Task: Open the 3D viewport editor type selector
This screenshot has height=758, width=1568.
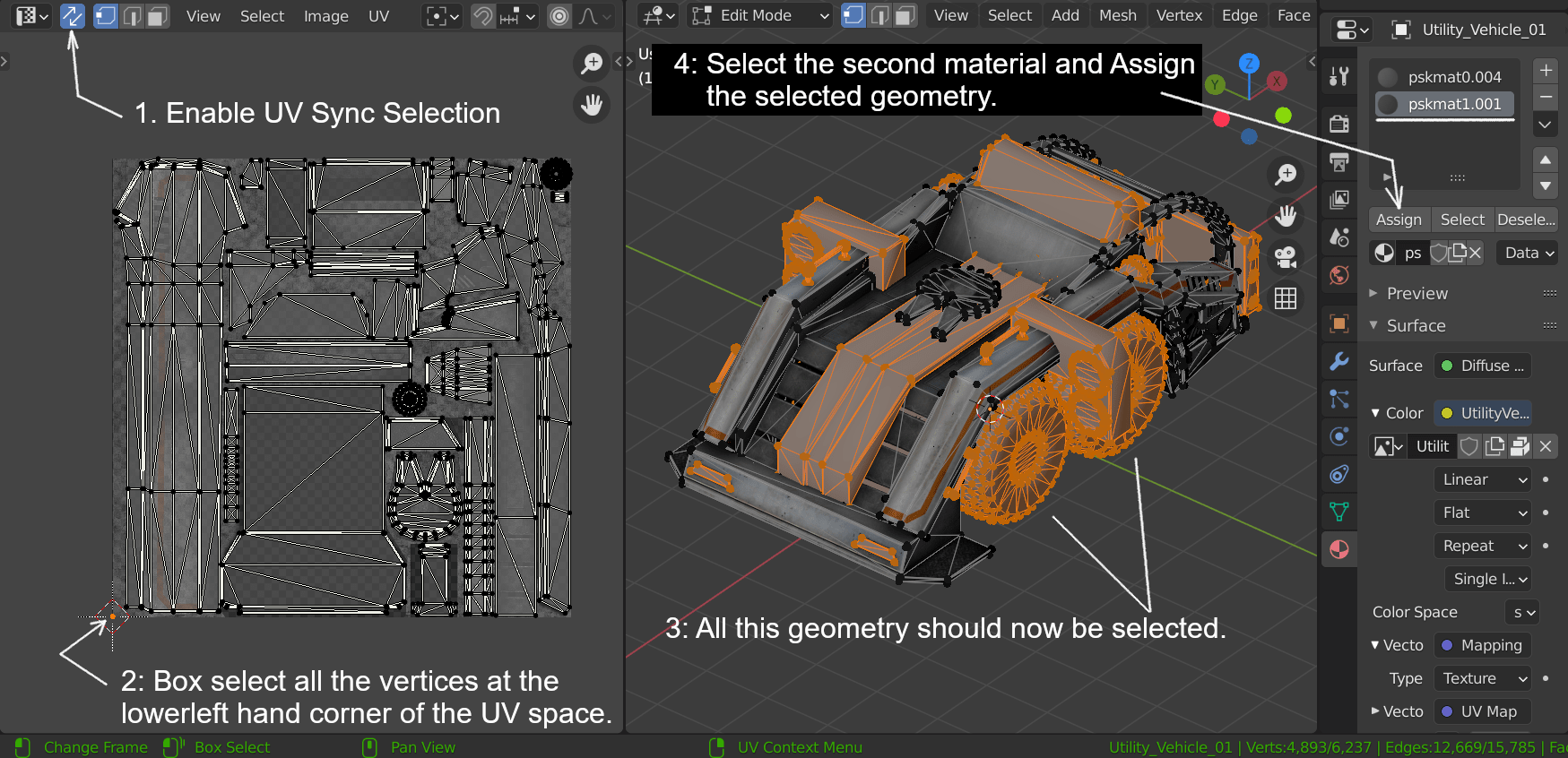Action: point(658,15)
